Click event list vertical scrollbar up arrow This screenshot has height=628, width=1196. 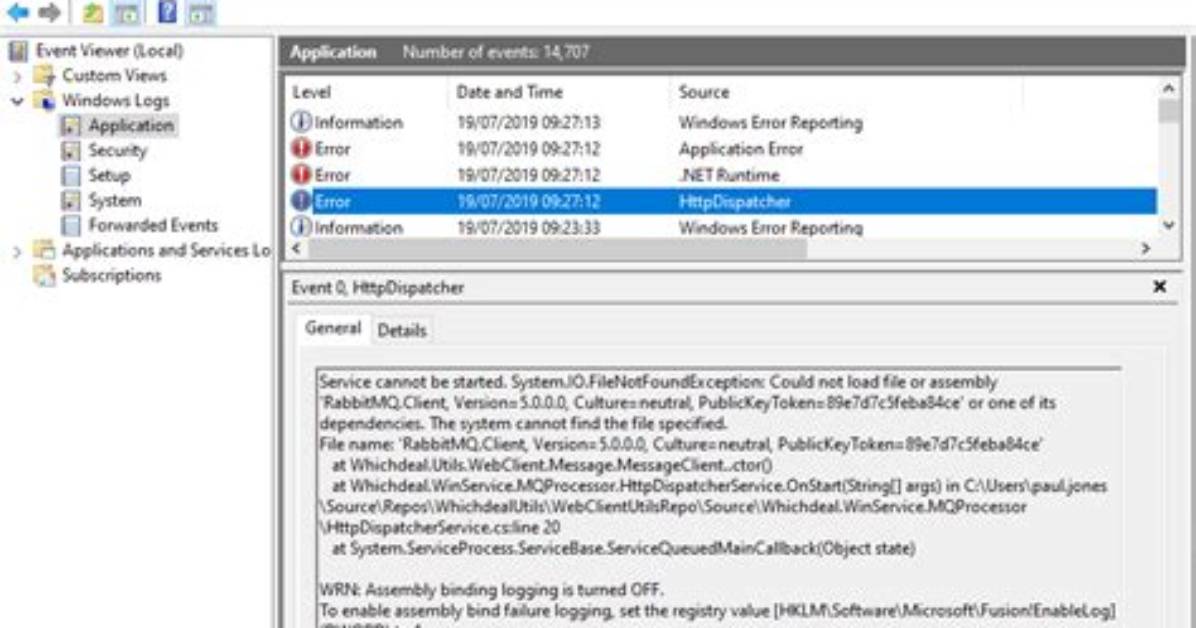pyautogui.click(x=1169, y=89)
